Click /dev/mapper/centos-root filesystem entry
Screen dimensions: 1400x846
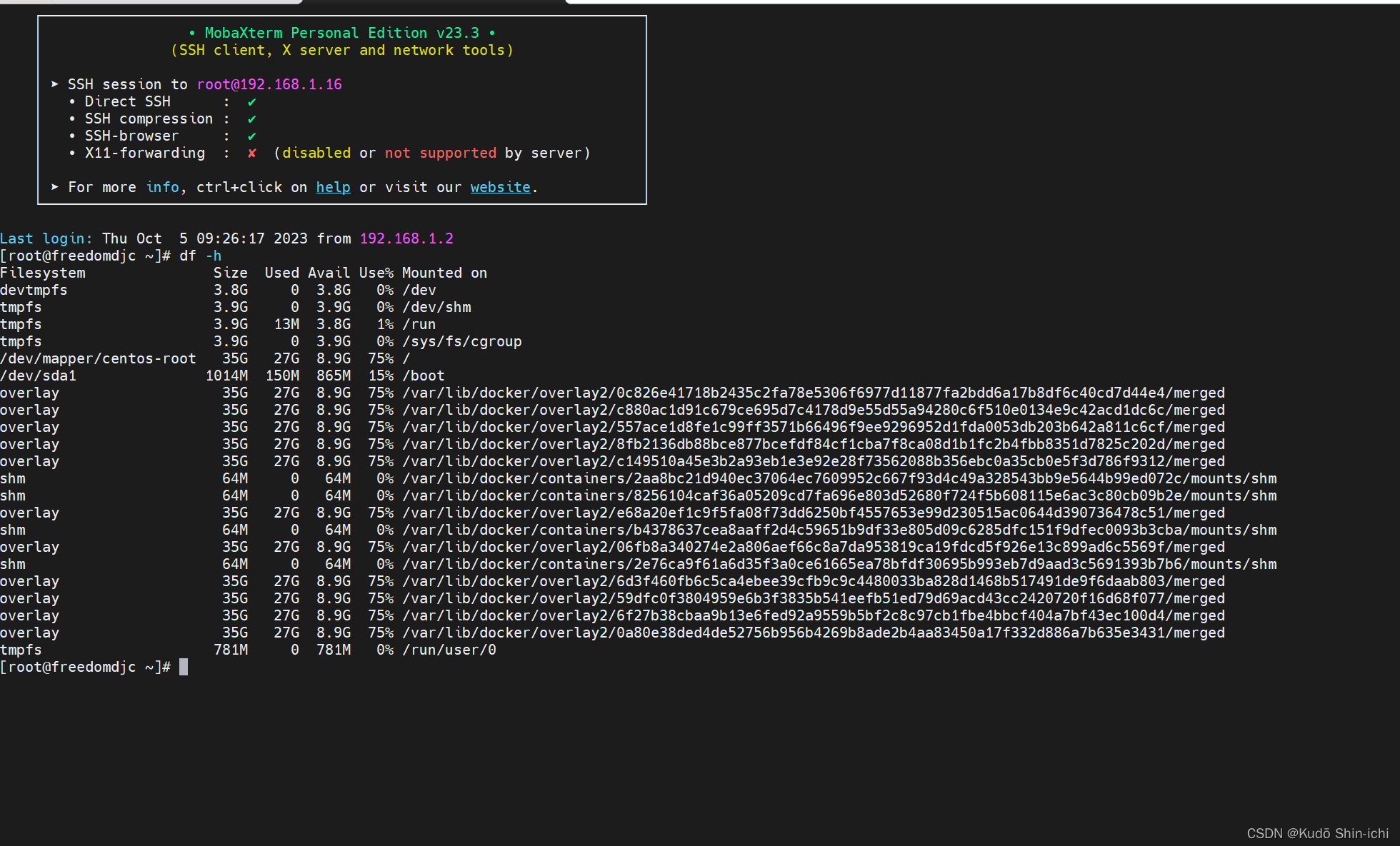98,358
